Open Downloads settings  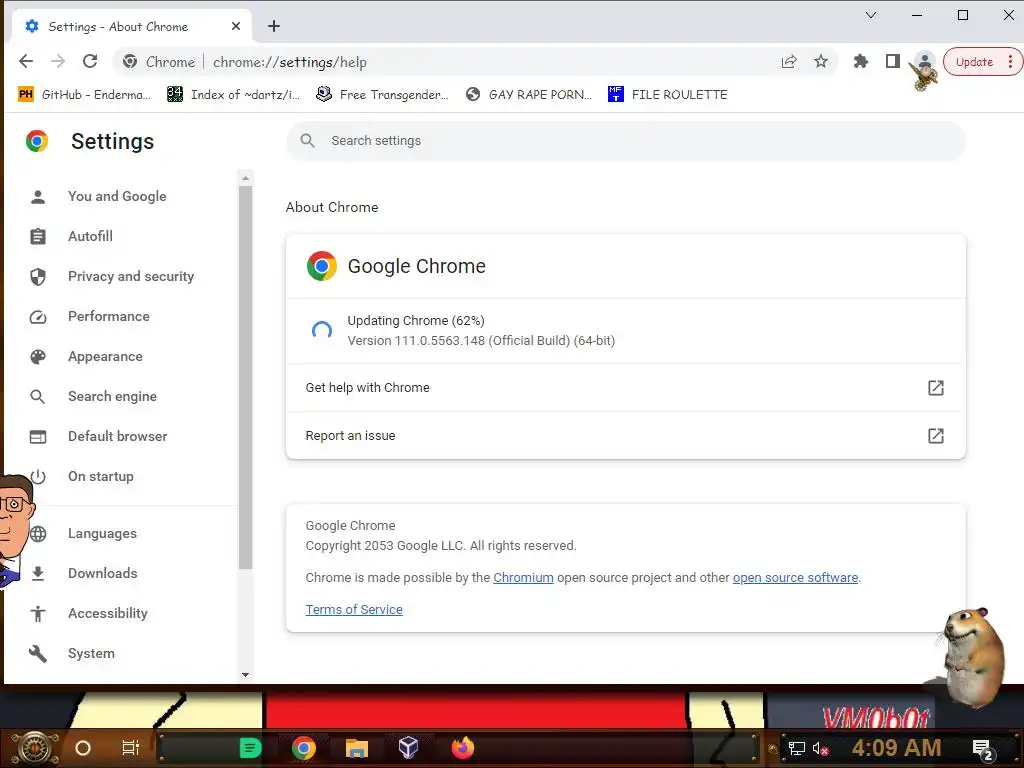[103, 573]
